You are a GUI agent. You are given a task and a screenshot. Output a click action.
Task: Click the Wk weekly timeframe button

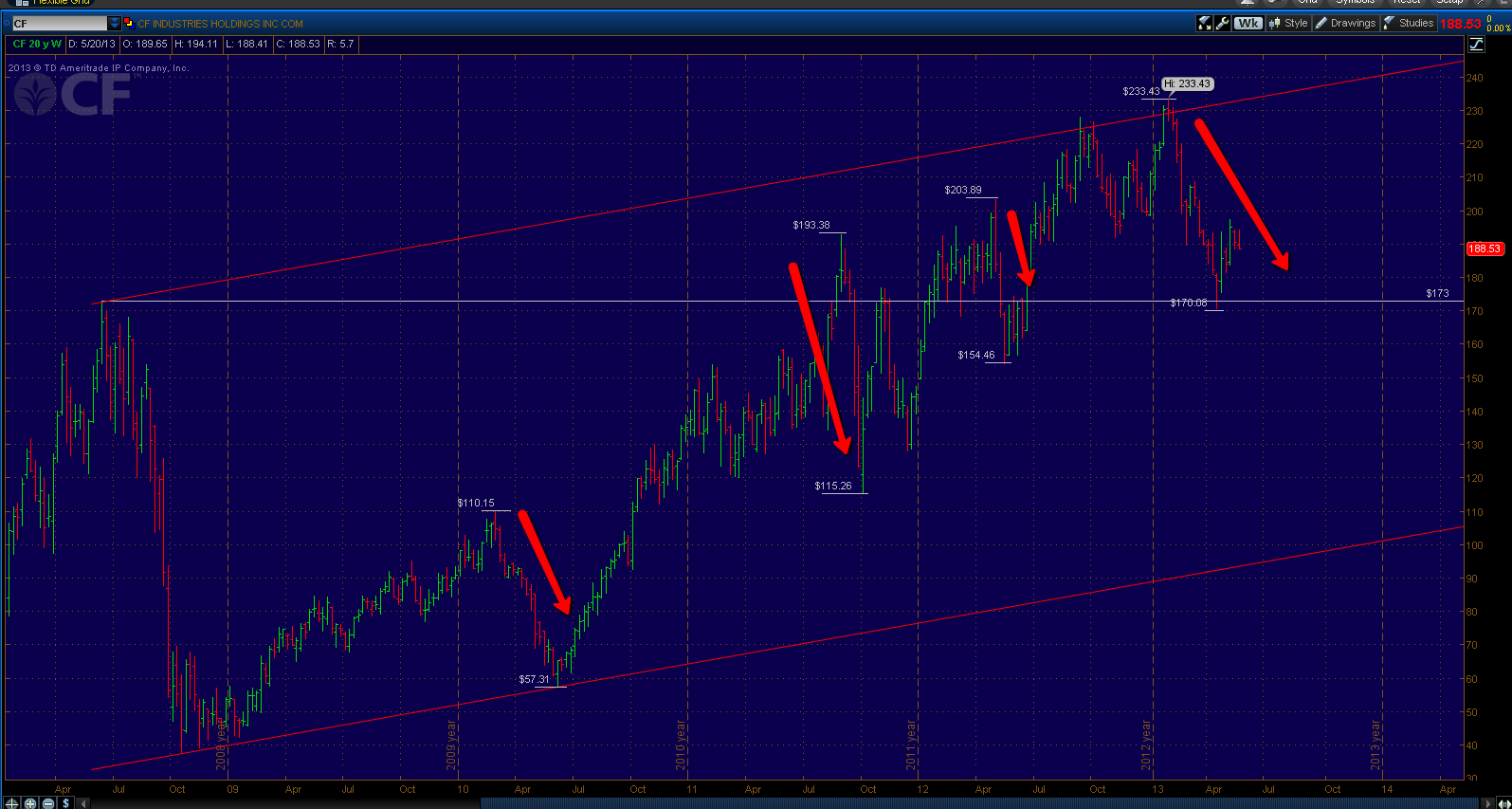tap(1248, 23)
